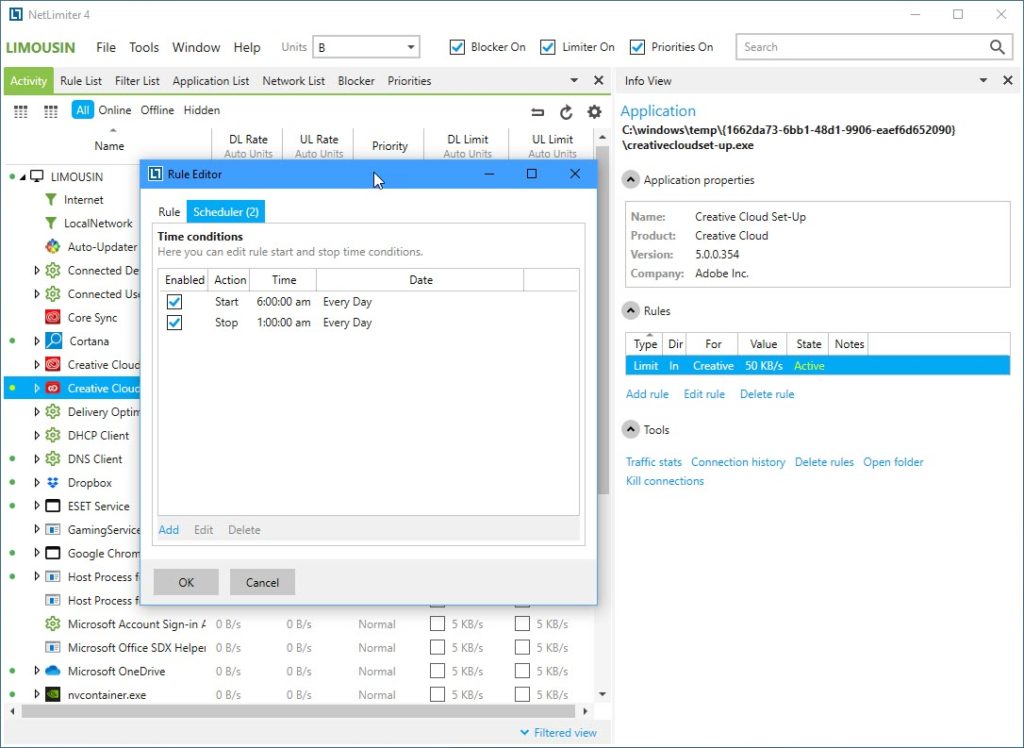Open the Tools menu
The height and width of the screenshot is (748, 1024).
(144, 47)
